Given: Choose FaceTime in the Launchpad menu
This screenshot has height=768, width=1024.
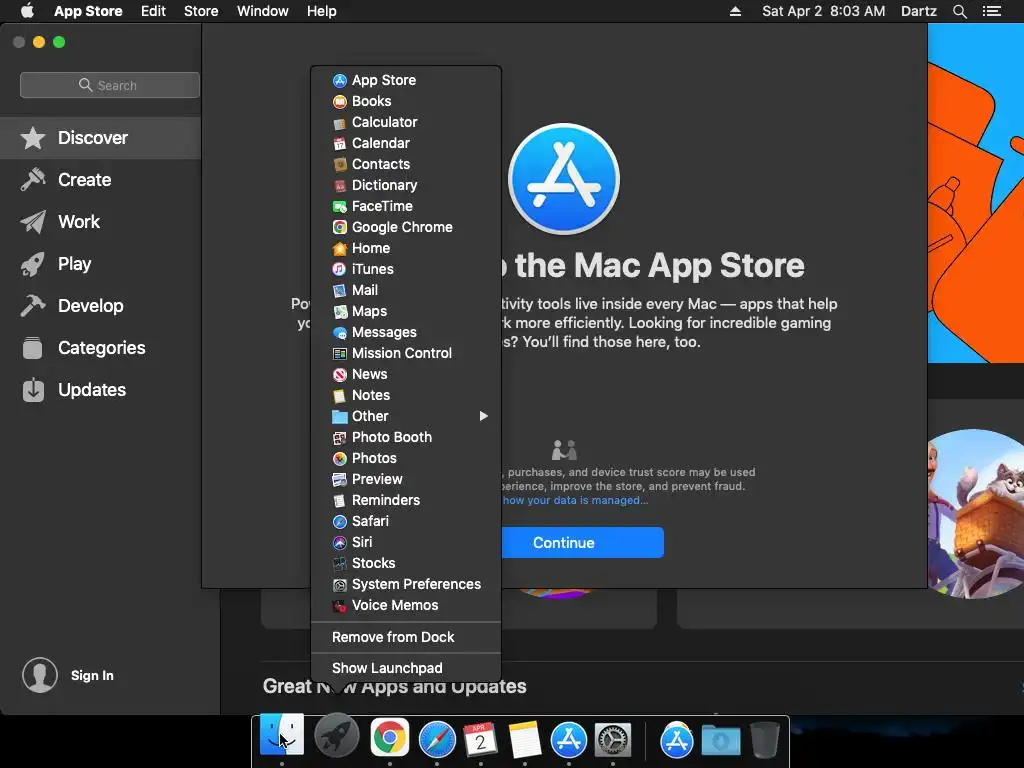Looking at the screenshot, I should pyautogui.click(x=406, y=206).
